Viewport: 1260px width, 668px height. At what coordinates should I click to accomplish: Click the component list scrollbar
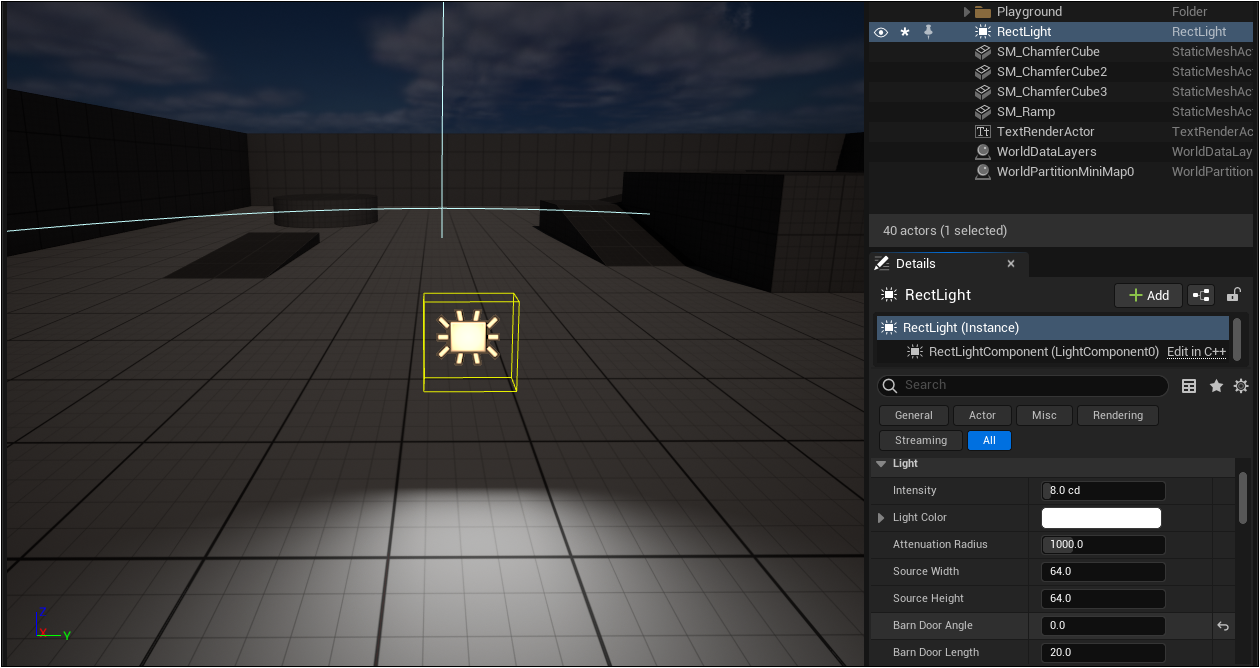[x=1237, y=340]
